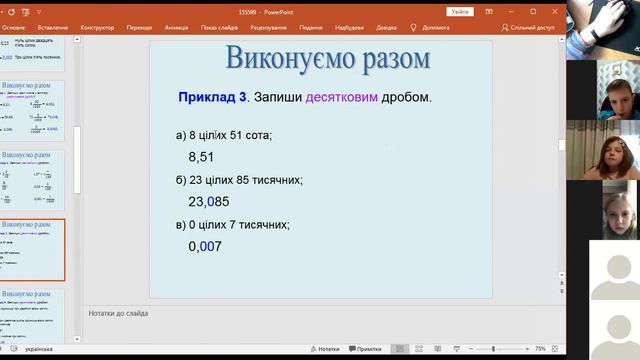Viewport: 640px width, 360px height.
Task: Open the Customize Quick Access Toolbar dropdown
Action: 39,12
